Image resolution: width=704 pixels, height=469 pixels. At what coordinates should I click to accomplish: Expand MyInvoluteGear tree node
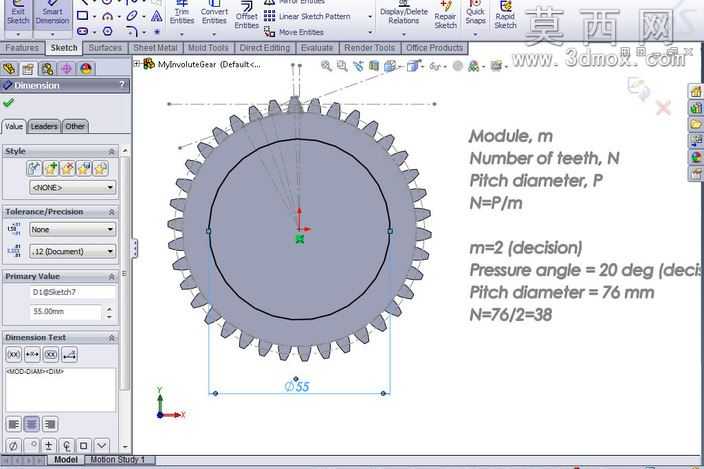[136, 64]
